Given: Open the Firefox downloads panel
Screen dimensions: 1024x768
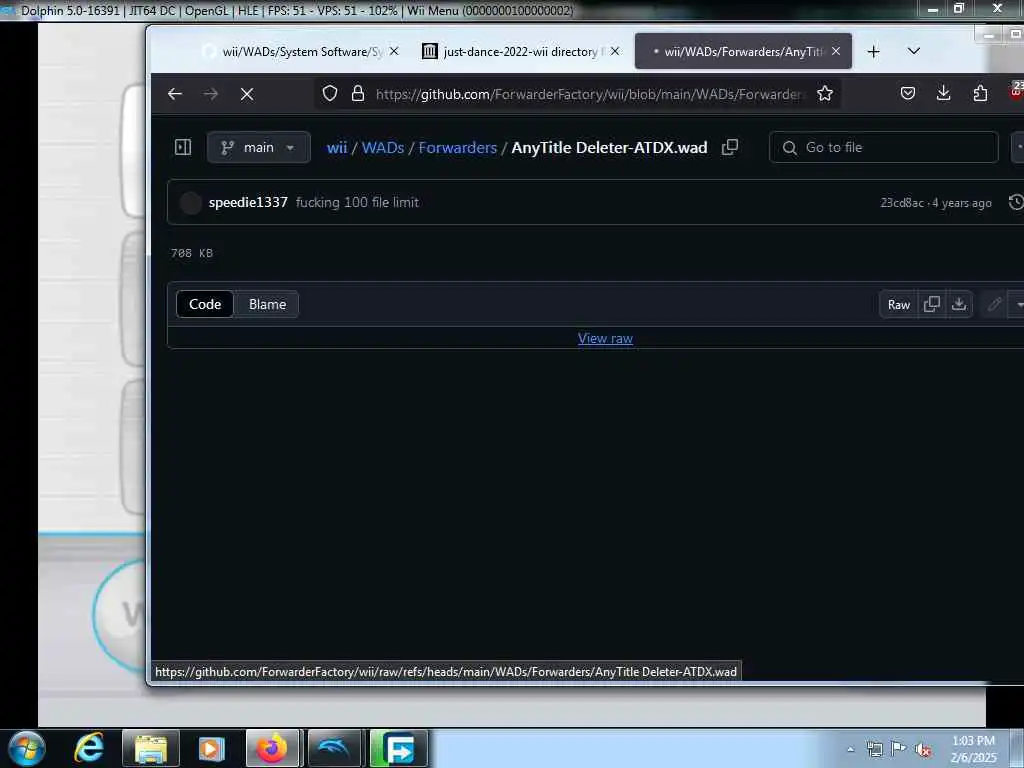Looking at the screenshot, I should (944, 93).
